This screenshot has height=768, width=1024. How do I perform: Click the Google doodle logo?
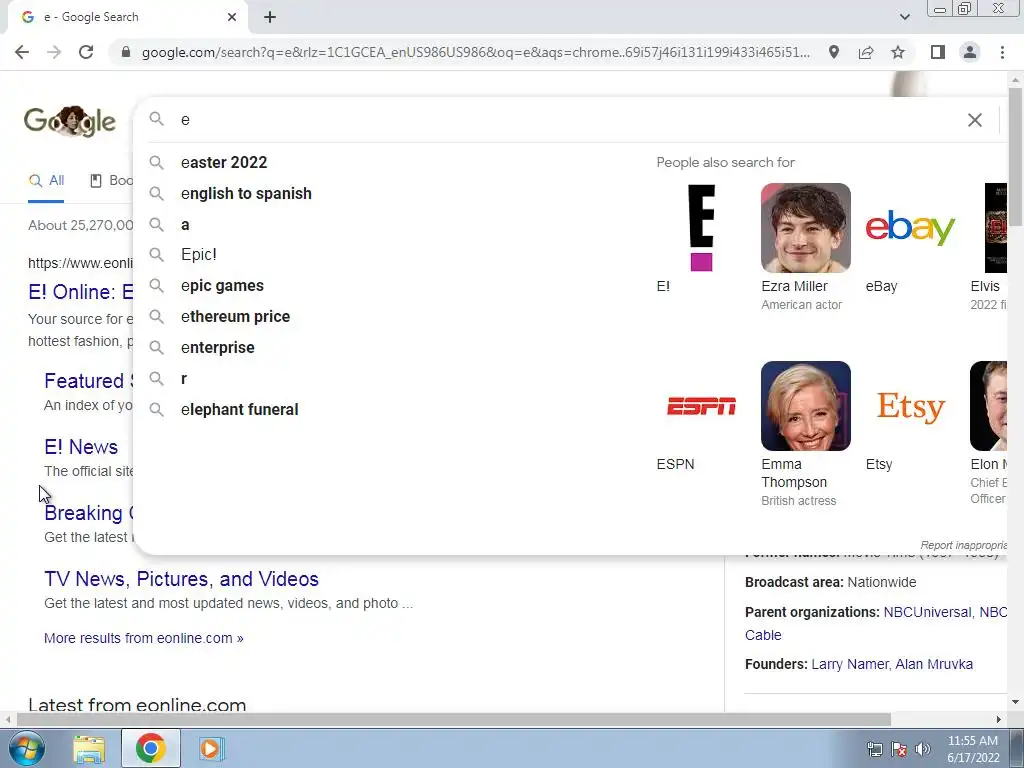point(70,121)
